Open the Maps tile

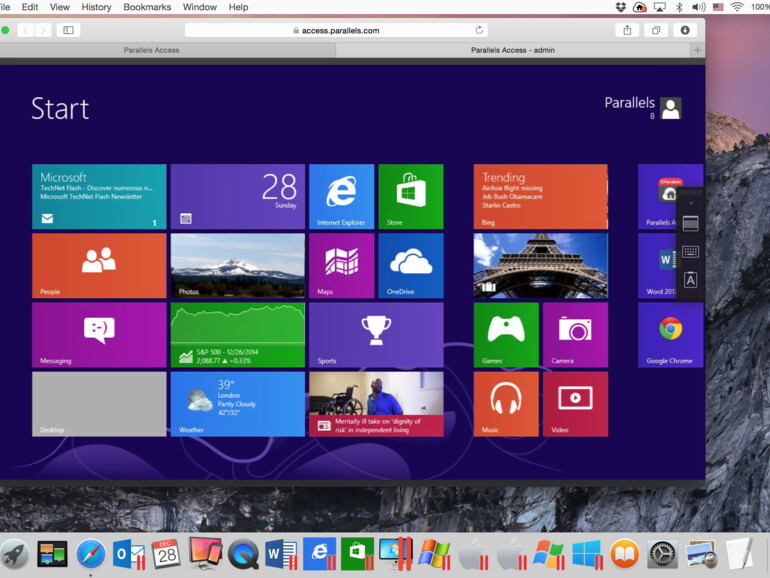tap(341, 266)
